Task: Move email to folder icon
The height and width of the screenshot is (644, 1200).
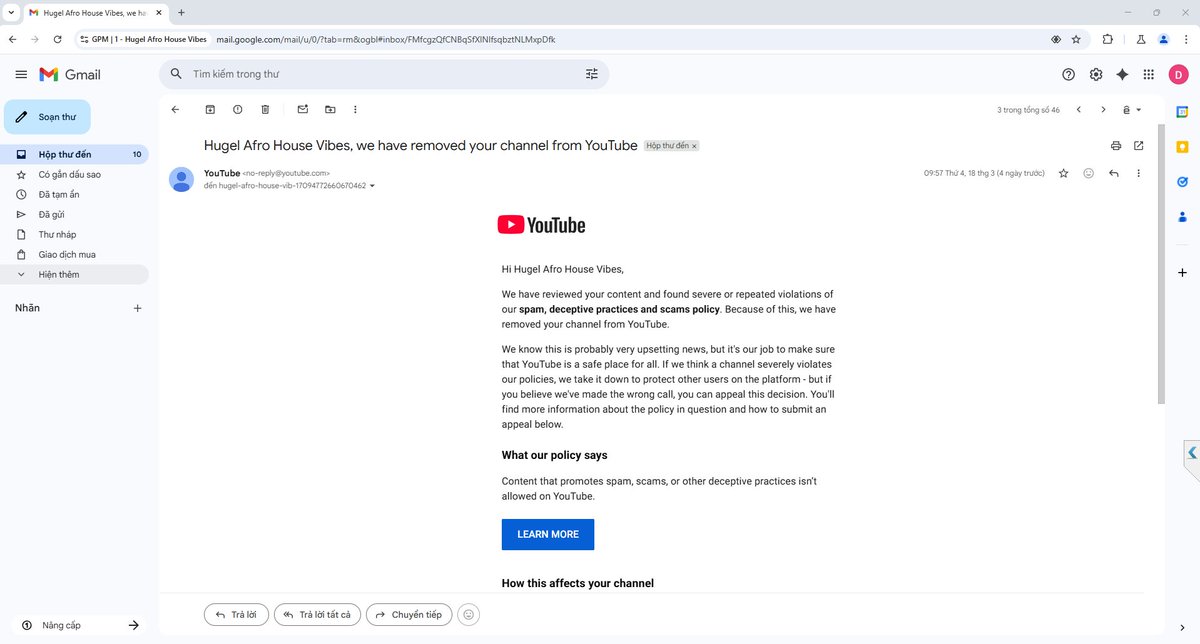Action: tap(330, 109)
